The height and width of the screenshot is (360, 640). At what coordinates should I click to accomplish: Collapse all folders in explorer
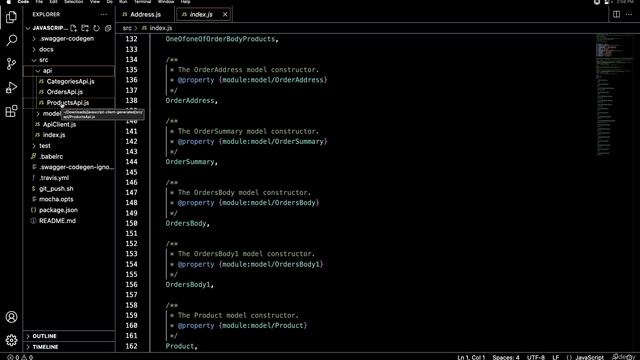click(x=108, y=28)
